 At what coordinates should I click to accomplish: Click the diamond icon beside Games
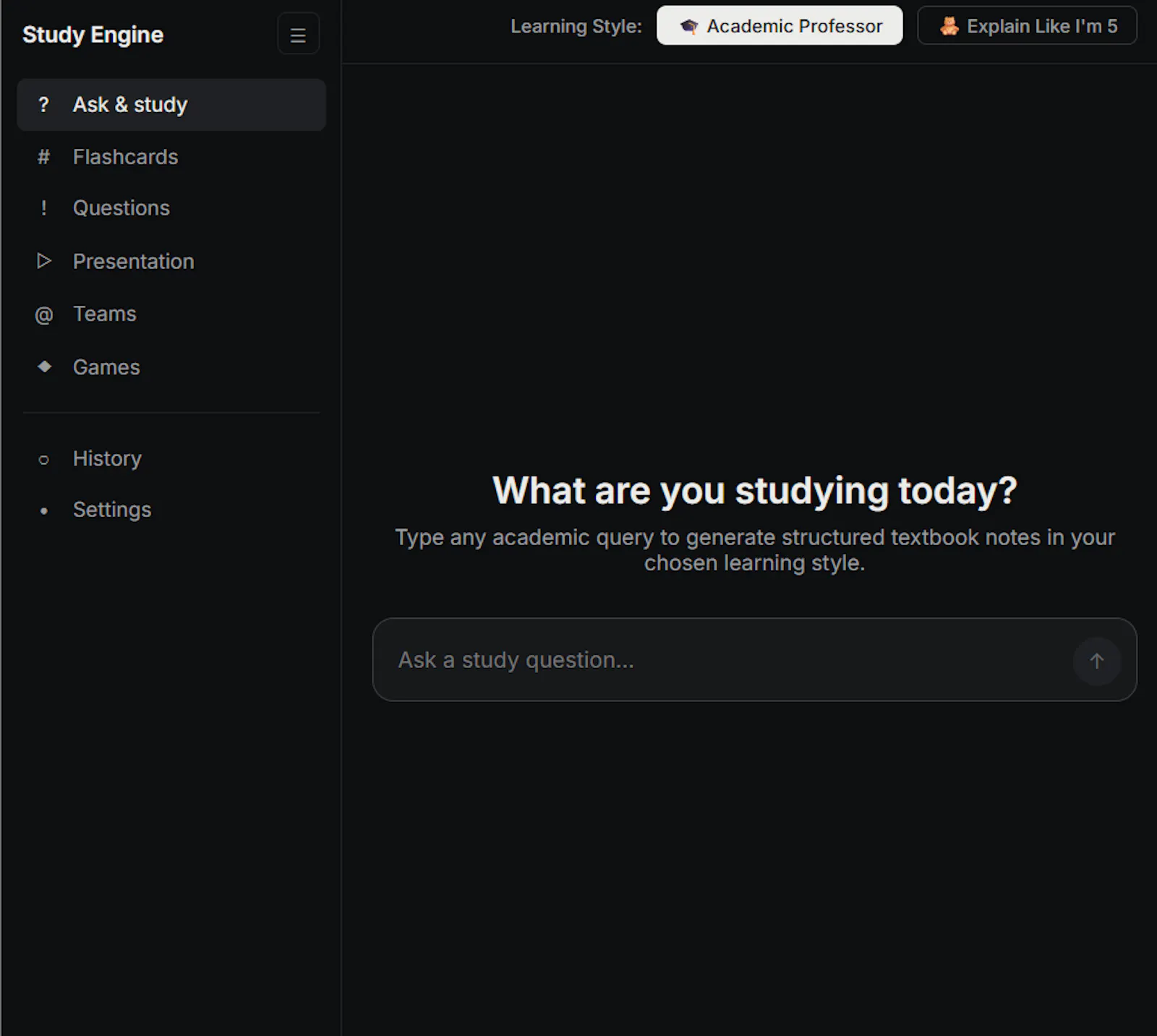click(44, 367)
